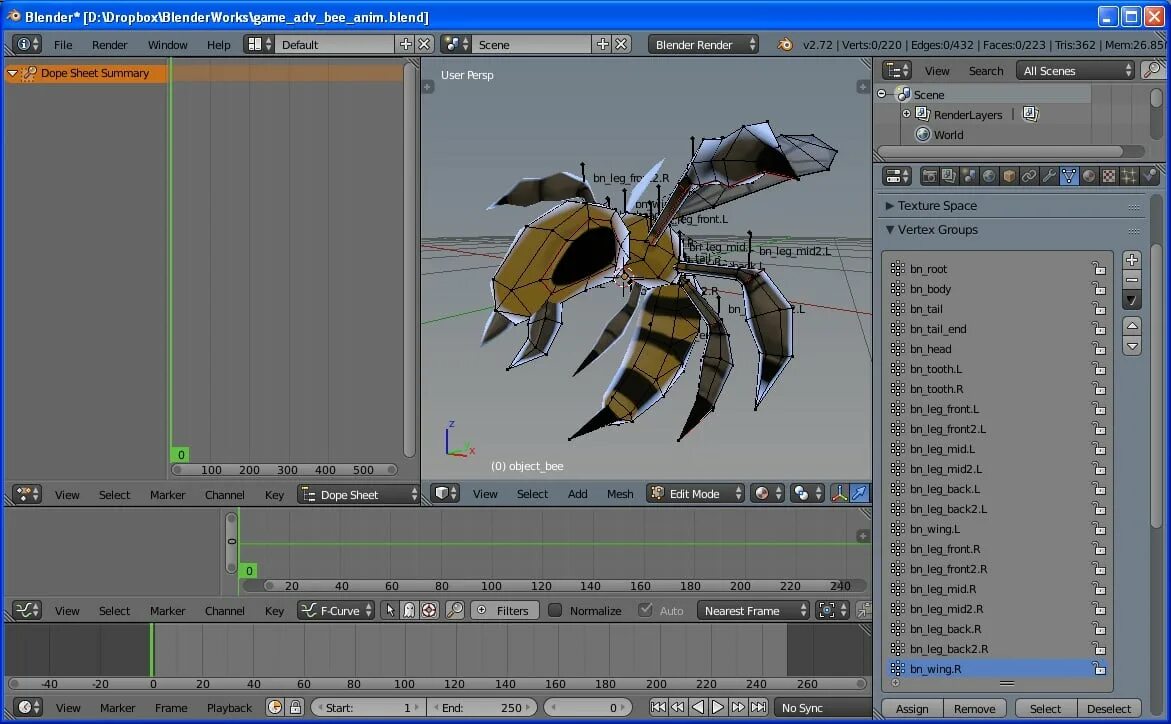
Task: Open the Object cube properties tab
Action: tap(1009, 176)
